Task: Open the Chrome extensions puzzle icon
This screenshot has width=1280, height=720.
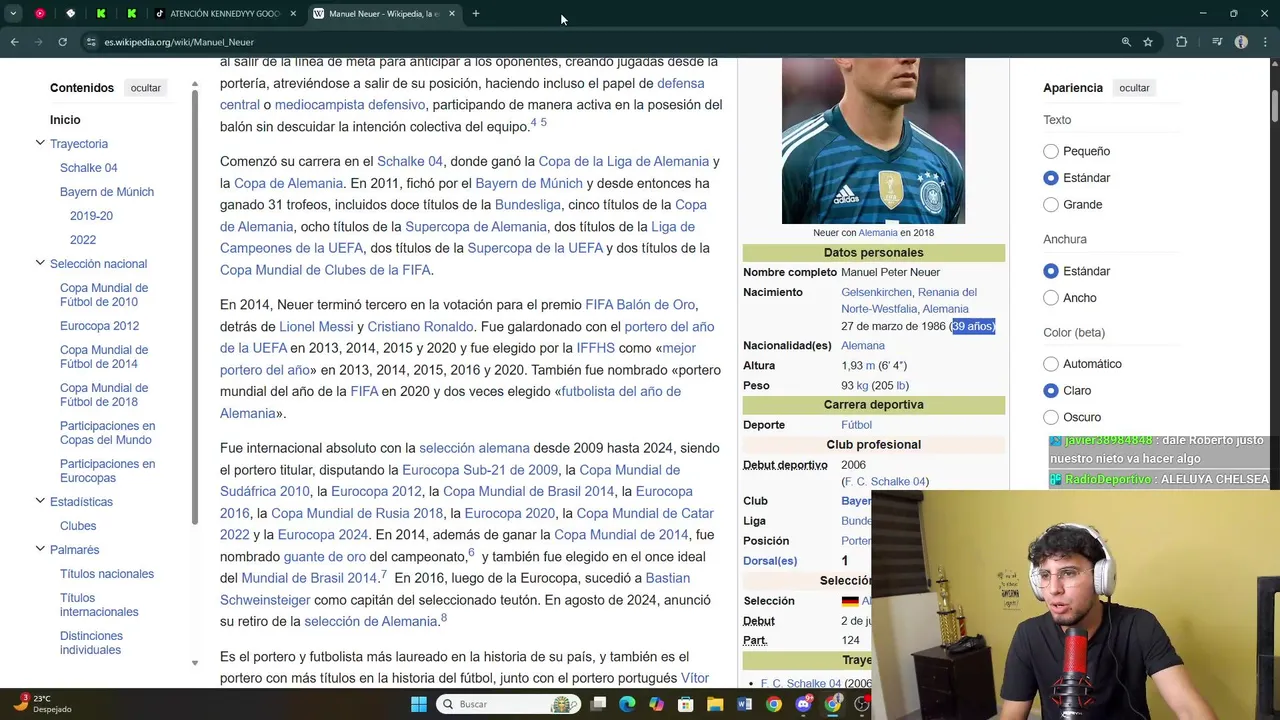Action: tap(1182, 42)
